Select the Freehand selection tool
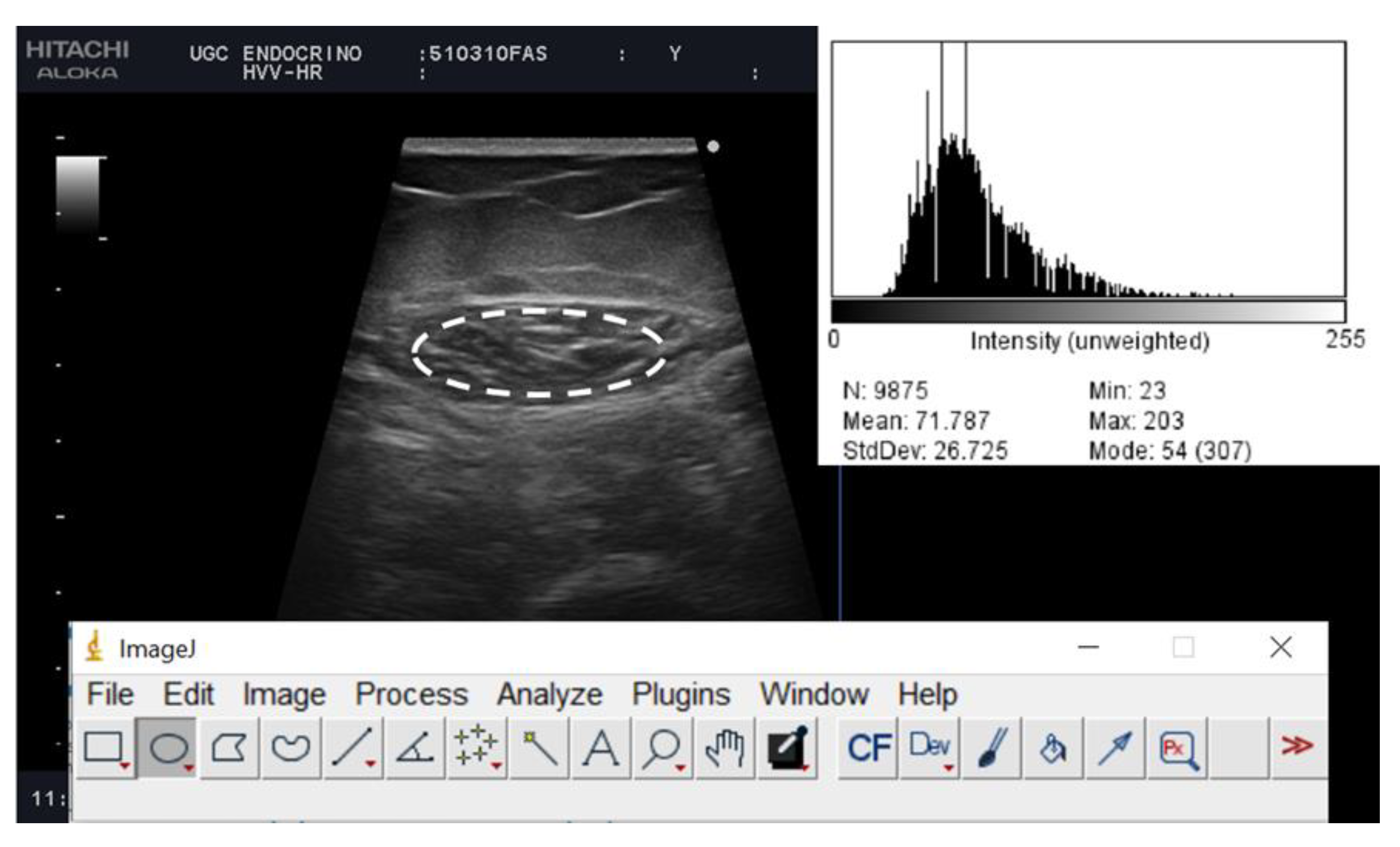Viewport: 1400px width, 847px height. point(291,748)
